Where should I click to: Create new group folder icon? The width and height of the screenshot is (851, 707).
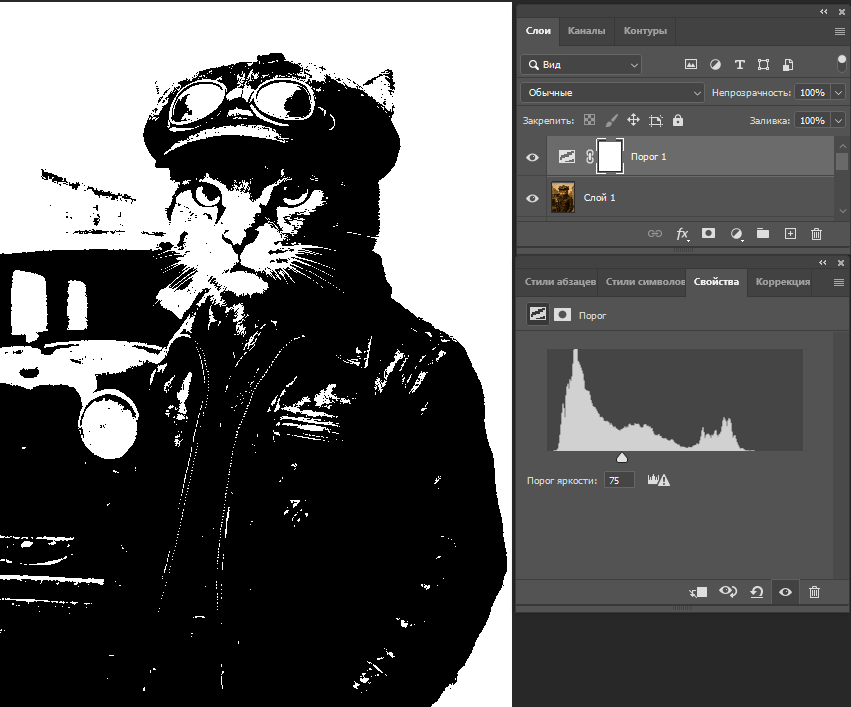(763, 233)
